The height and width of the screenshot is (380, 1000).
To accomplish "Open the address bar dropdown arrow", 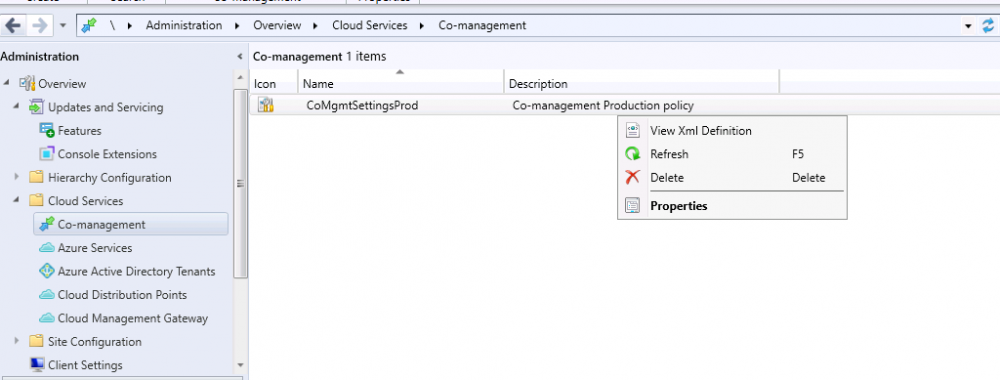I will pyautogui.click(x=969, y=27).
